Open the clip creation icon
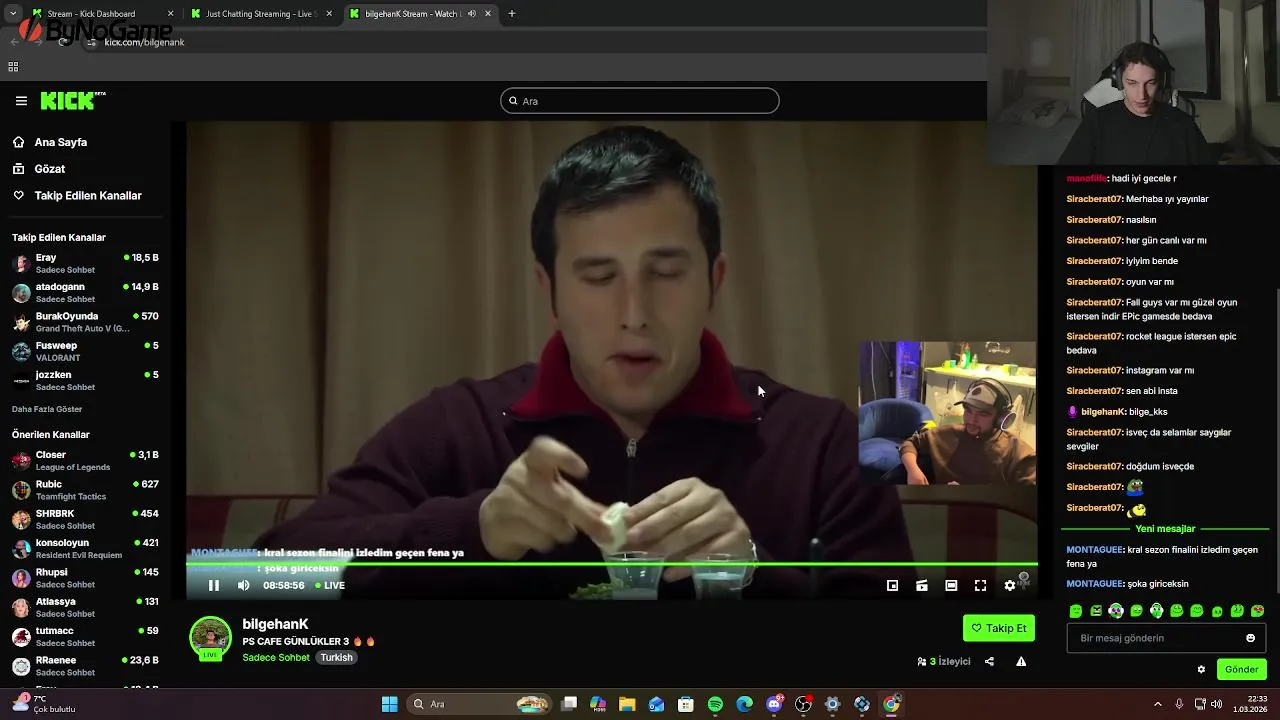Image resolution: width=1280 pixels, height=720 pixels. point(922,586)
